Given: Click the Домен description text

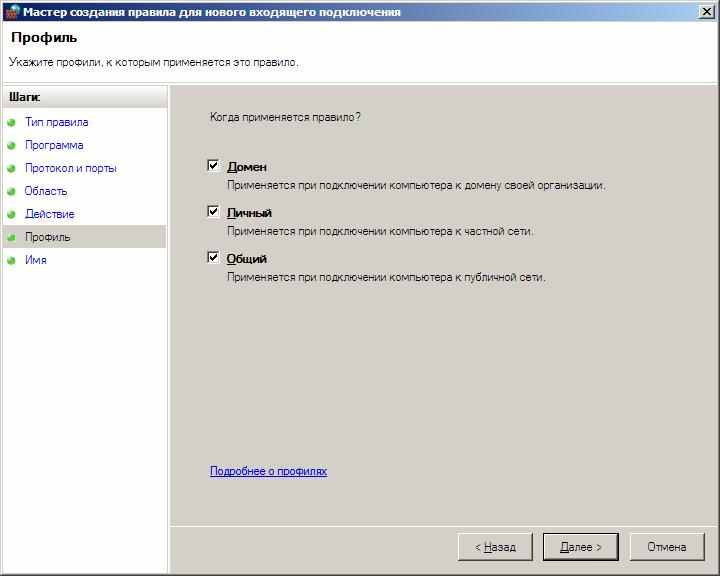Looking at the screenshot, I should click(416, 186).
